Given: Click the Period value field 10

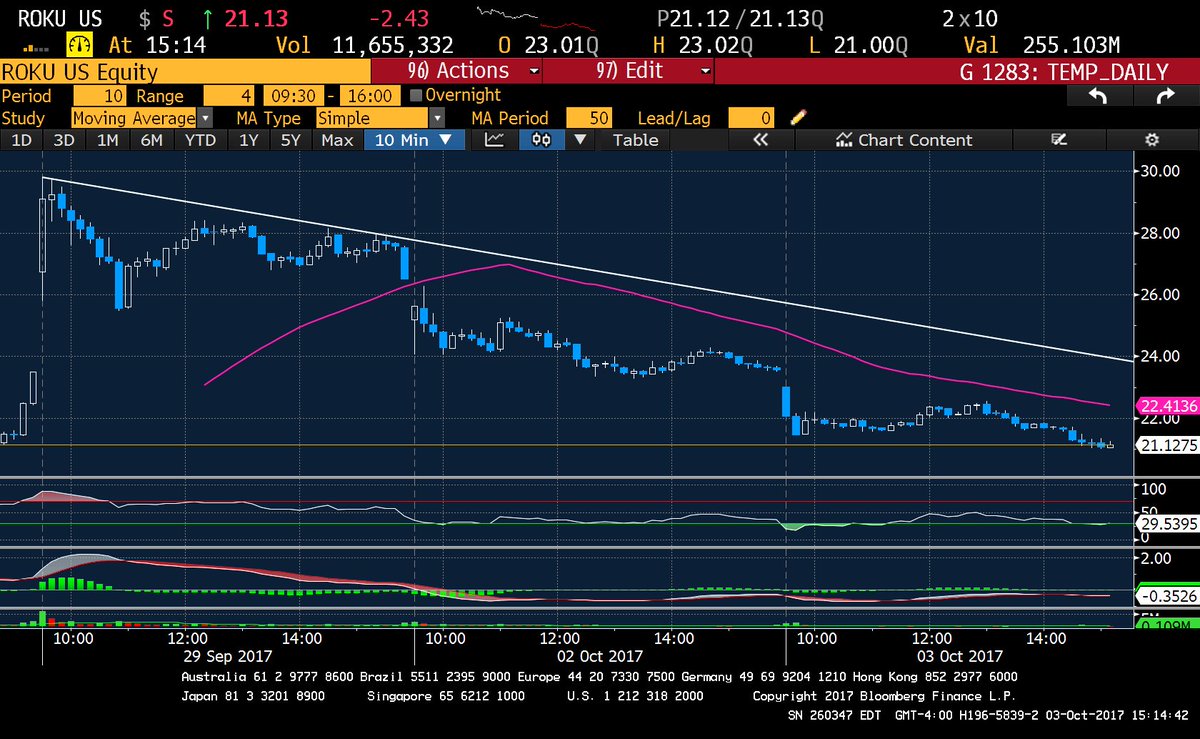Looking at the screenshot, I should pos(98,96).
